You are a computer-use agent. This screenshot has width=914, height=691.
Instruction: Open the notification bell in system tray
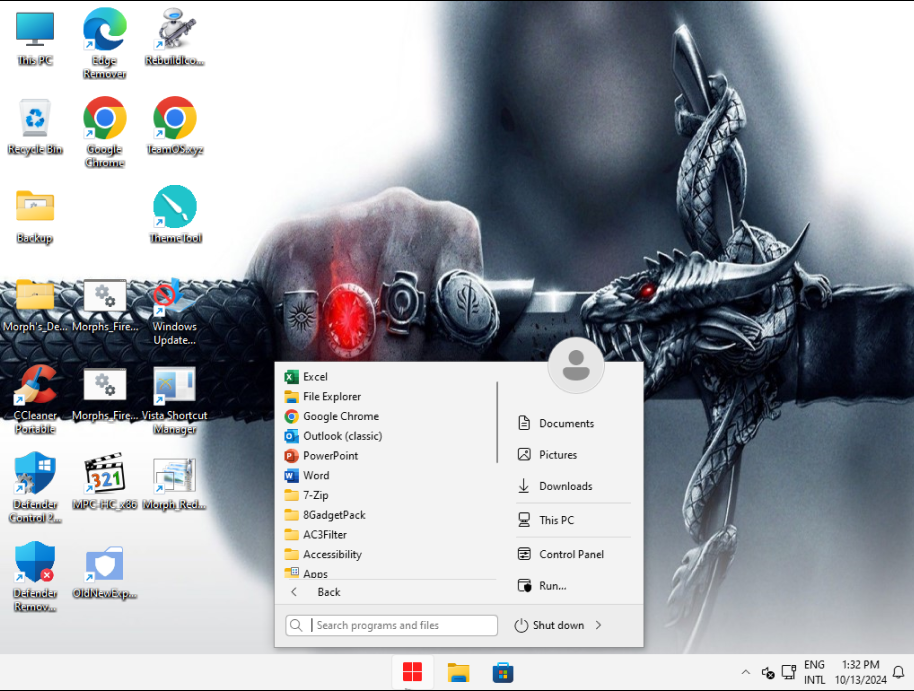tap(898, 672)
